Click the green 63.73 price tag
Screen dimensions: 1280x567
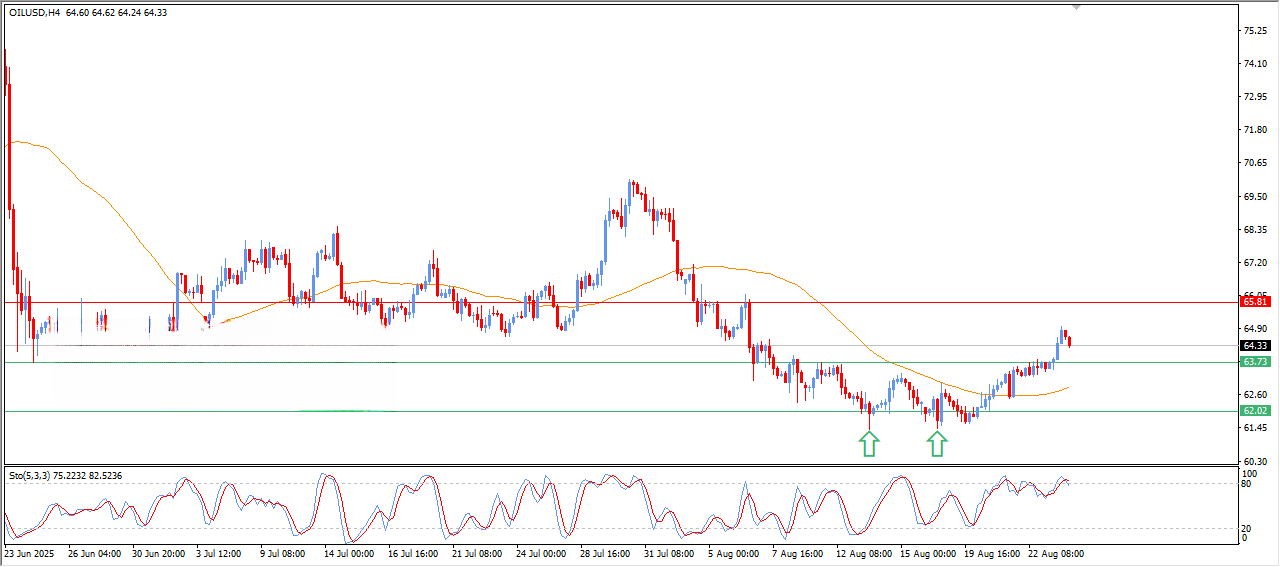tap(1255, 362)
